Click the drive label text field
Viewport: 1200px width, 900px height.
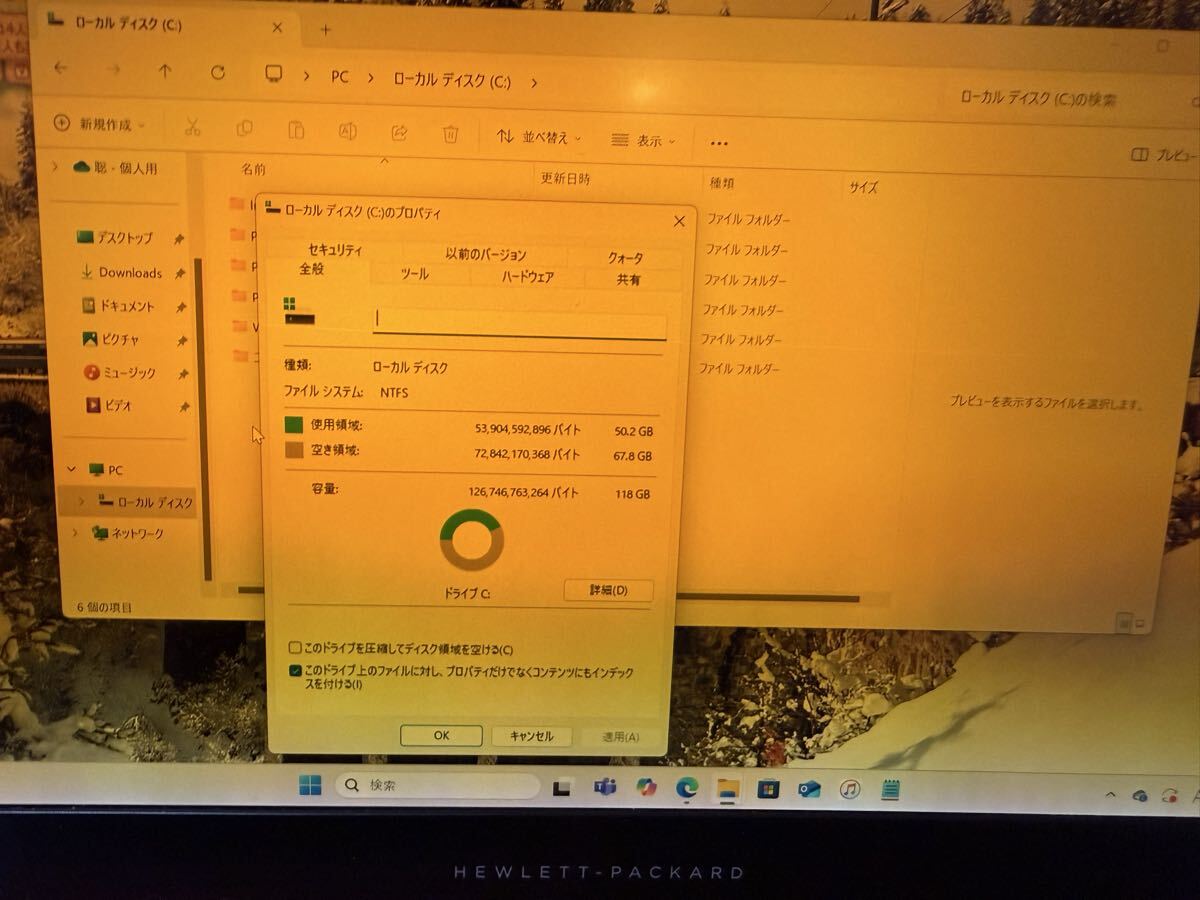(520, 322)
